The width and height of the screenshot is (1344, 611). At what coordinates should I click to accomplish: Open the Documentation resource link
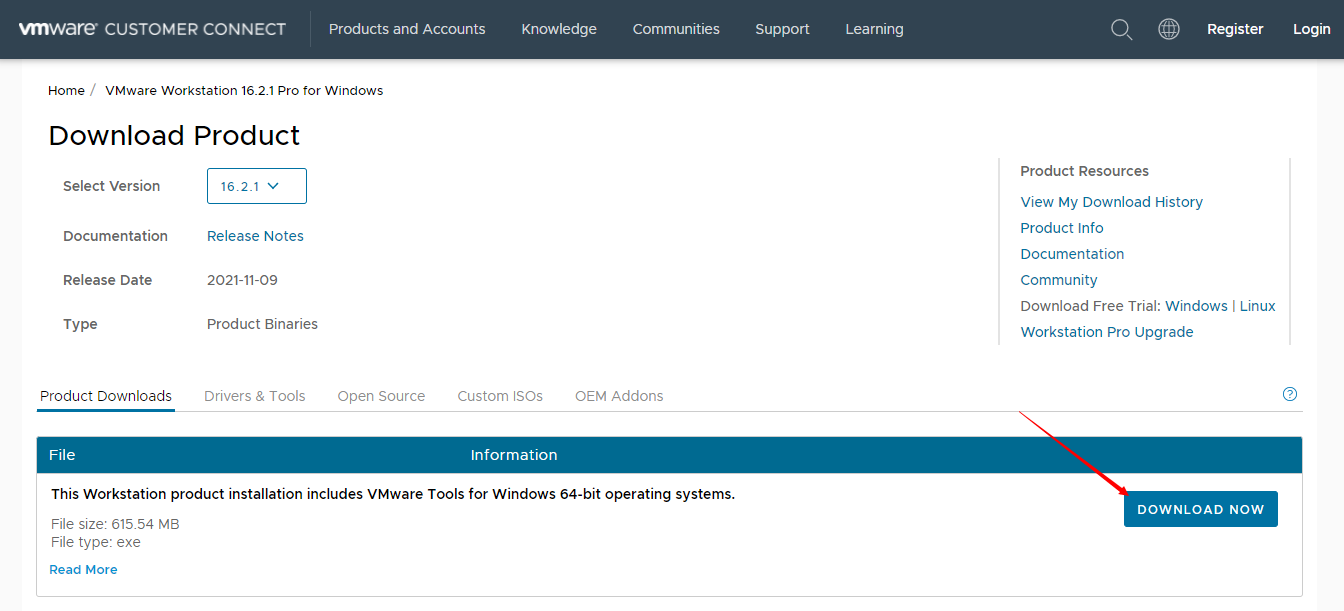point(1072,254)
